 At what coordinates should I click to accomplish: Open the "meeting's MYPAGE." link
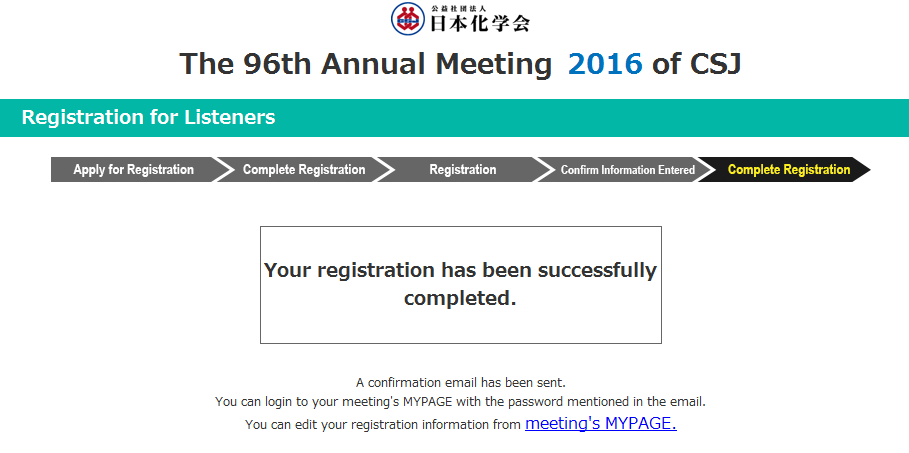click(x=601, y=423)
